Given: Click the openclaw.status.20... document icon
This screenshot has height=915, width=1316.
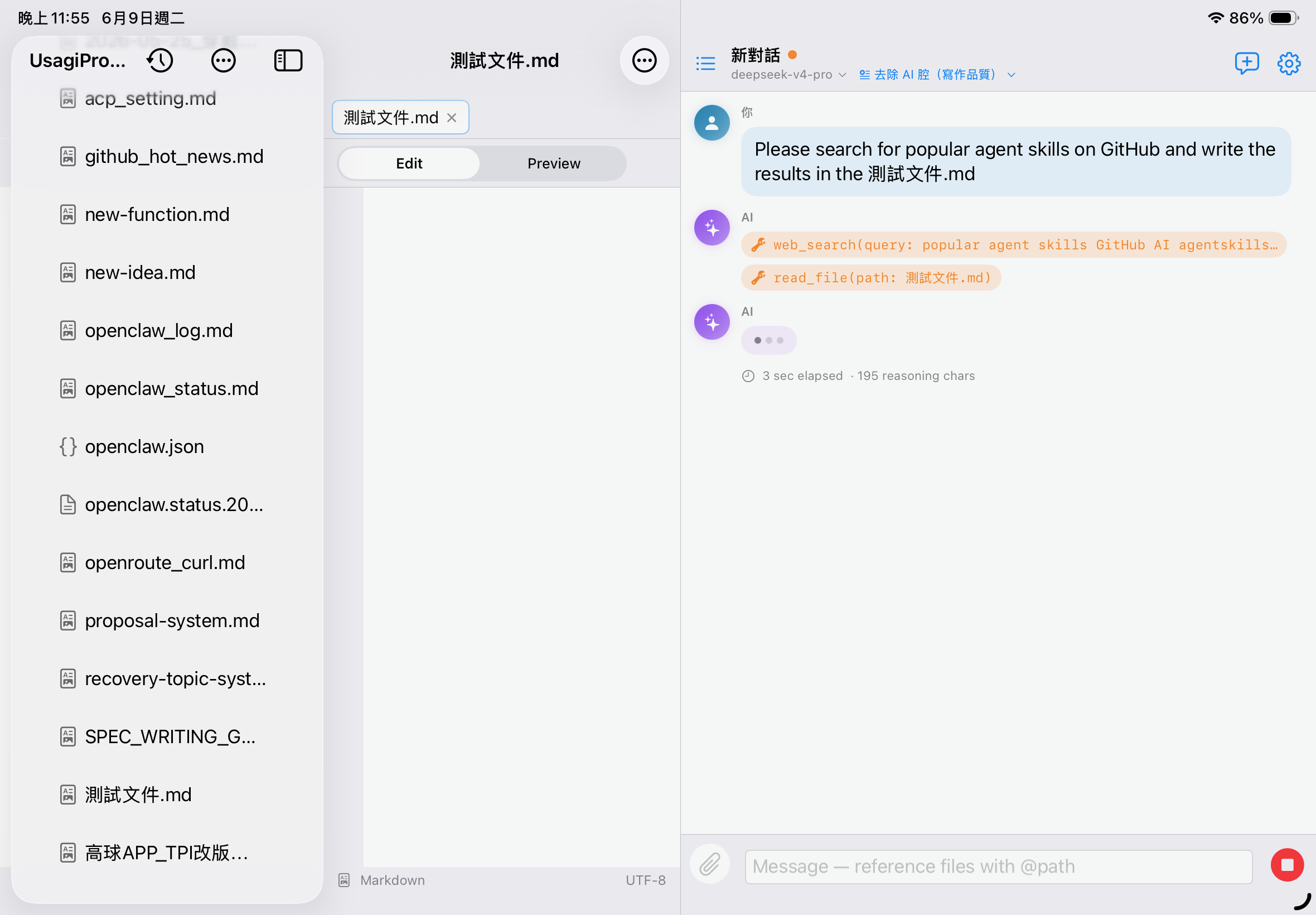Looking at the screenshot, I should [x=67, y=504].
